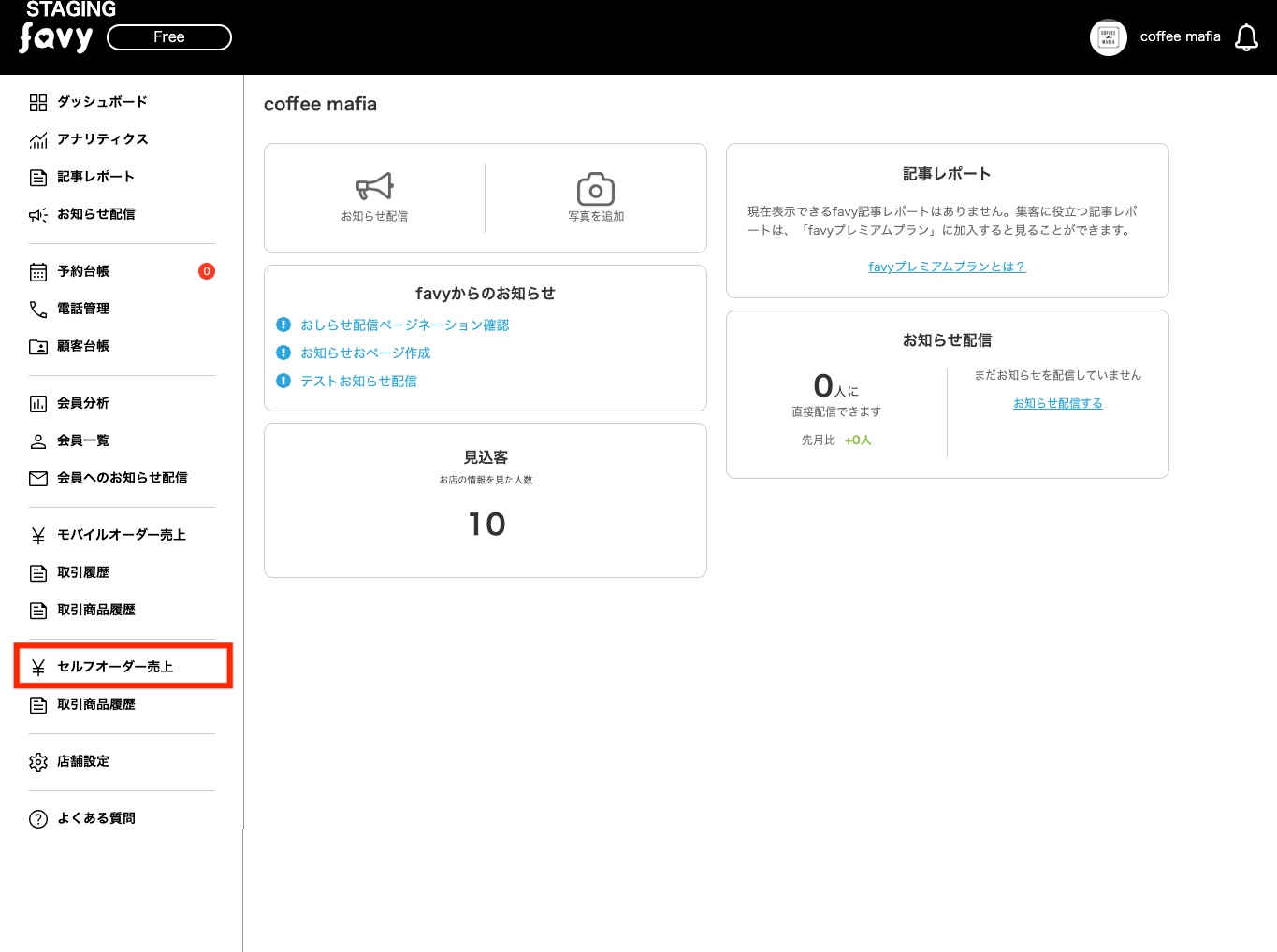Open the お知らせおページ作成 notice

(366, 353)
